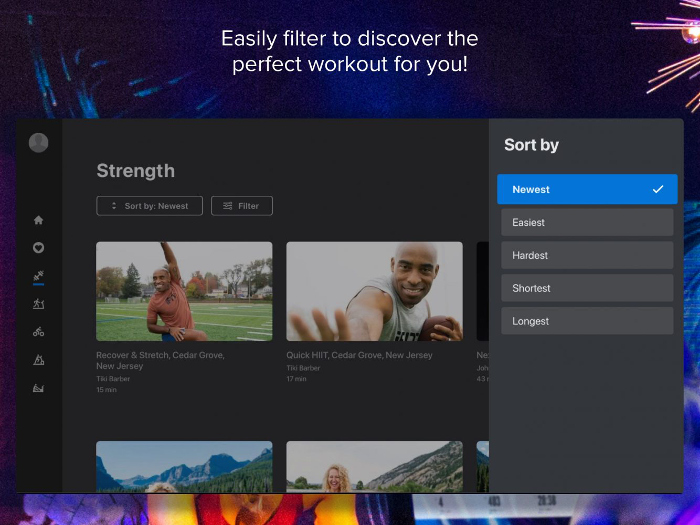Click the 'Quick HIIT, Cedar Grove, New Jersey' title
This screenshot has height=525, width=700.
coord(359,355)
